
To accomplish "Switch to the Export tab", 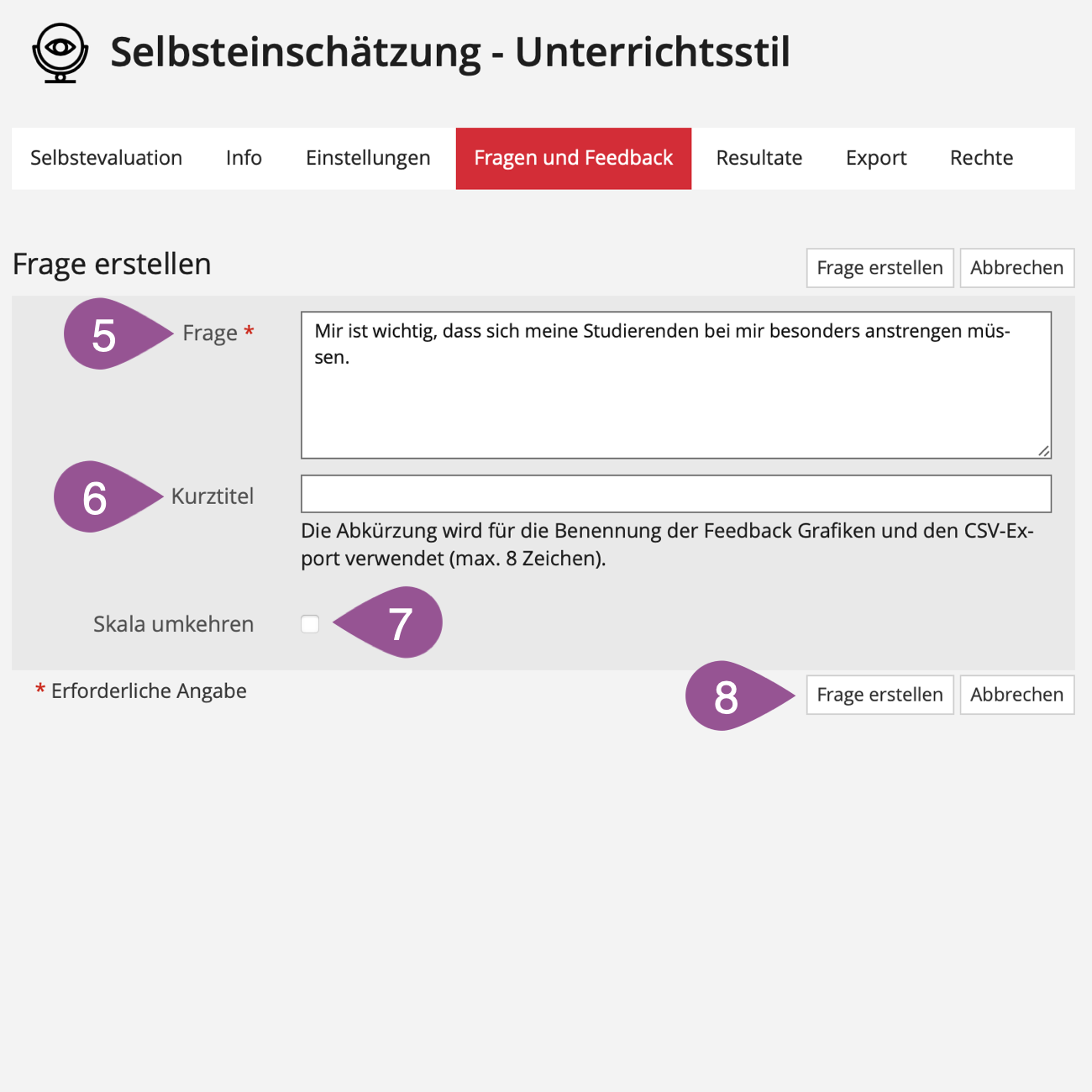I will (x=876, y=158).
